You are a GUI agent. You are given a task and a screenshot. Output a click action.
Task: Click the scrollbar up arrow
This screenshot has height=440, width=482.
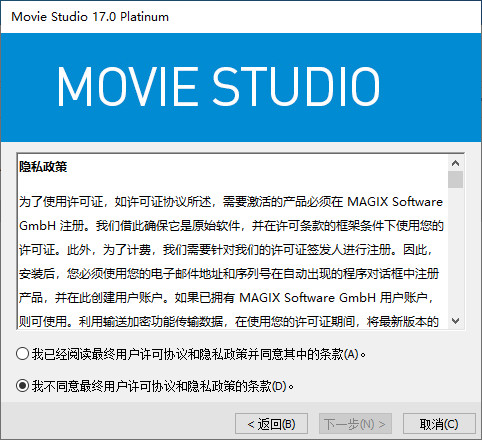click(455, 163)
